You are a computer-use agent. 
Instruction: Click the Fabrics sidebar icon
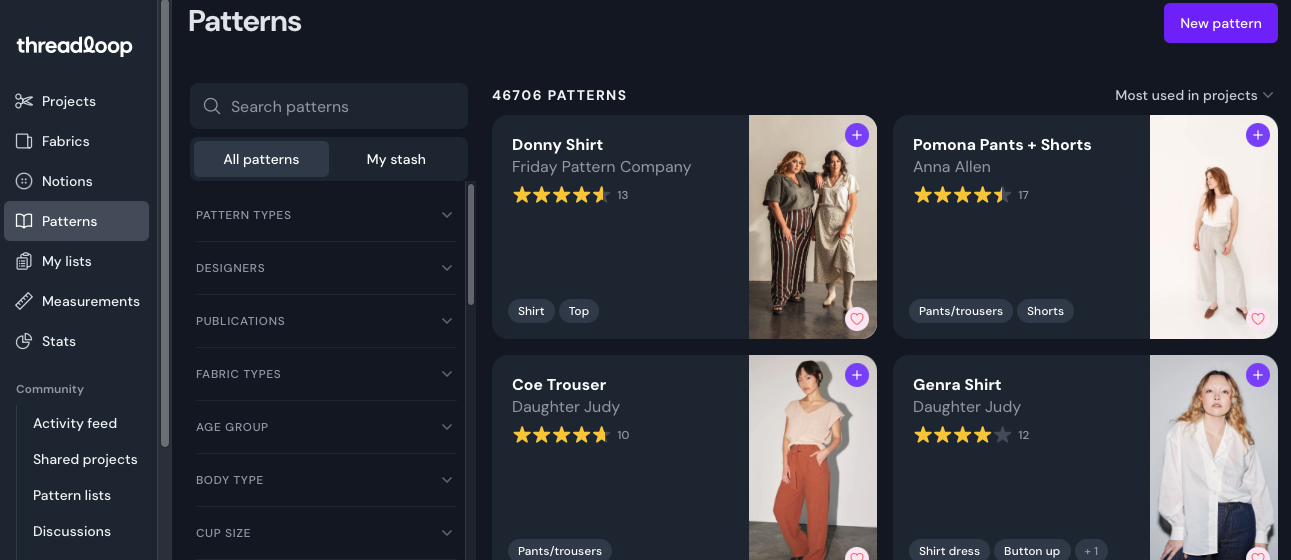25,141
